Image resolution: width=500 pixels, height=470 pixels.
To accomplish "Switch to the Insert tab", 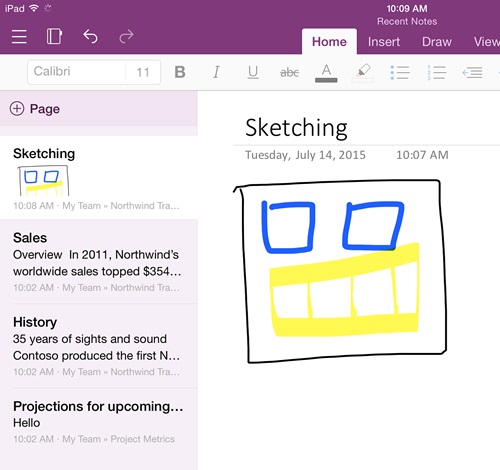I will [384, 42].
